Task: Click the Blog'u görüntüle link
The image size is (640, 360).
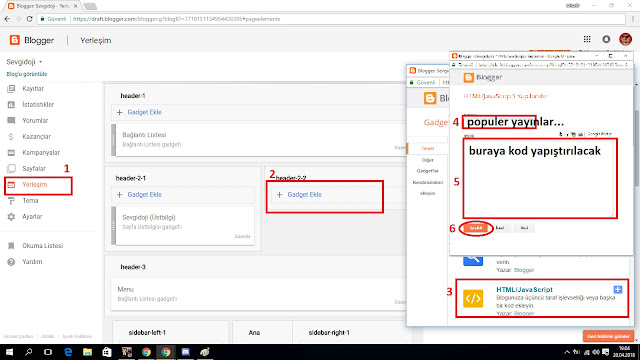Action: [27, 74]
